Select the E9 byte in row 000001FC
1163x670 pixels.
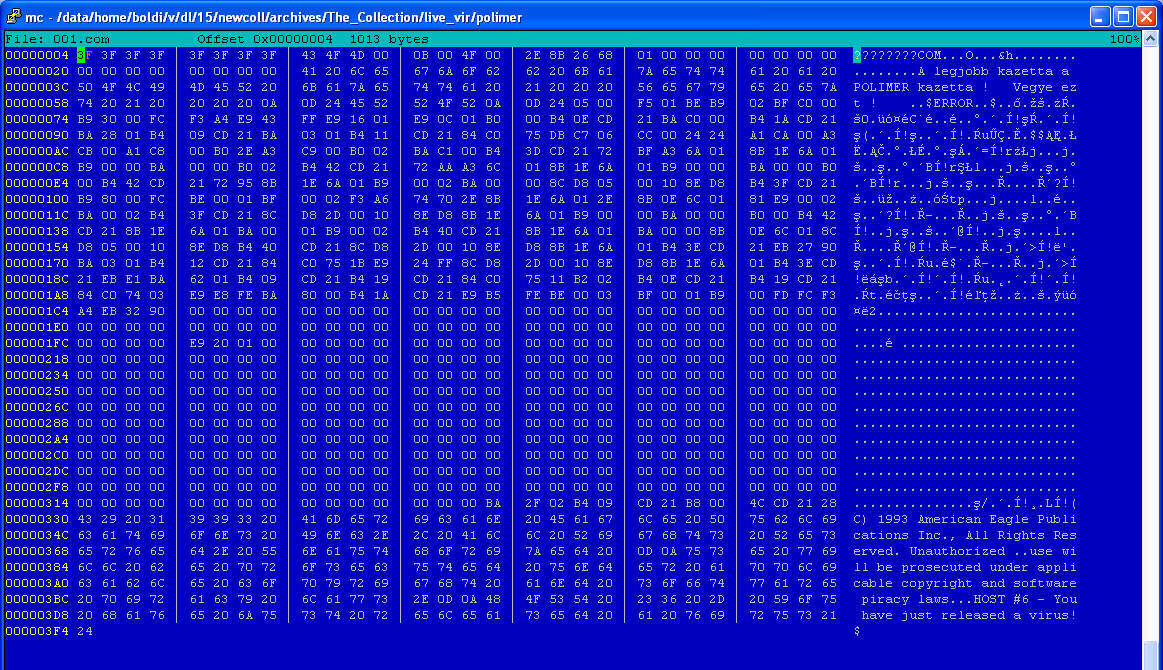[x=197, y=343]
